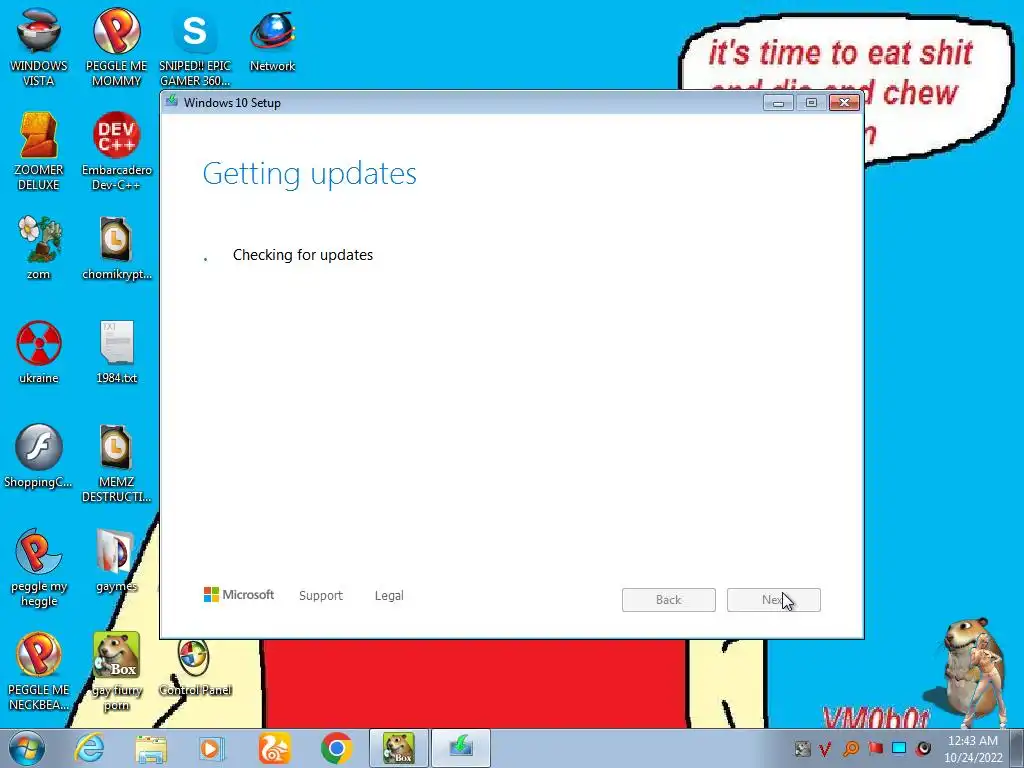Launch UC Browser from the taskbar
Image resolution: width=1024 pixels, height=768 pixels.
(x=274, y=748)
